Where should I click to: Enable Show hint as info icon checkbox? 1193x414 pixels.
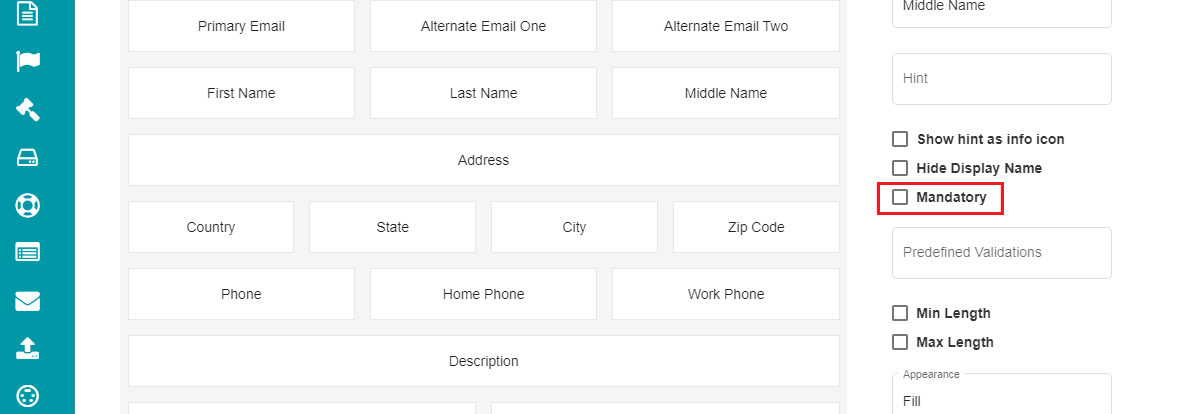click(900, 139)
